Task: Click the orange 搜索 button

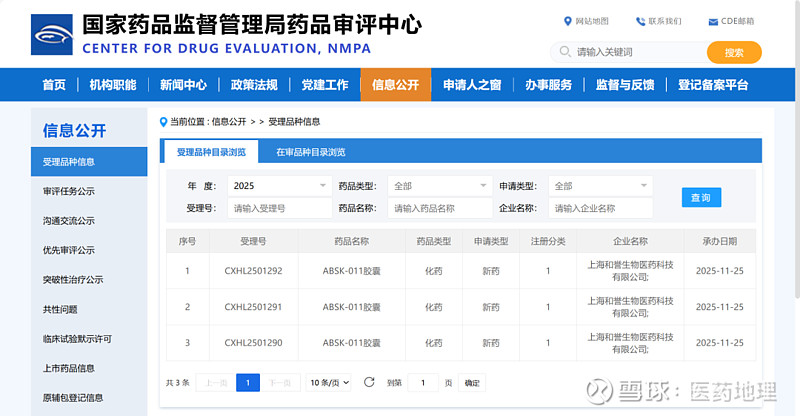Action: (x=734, y=52)
